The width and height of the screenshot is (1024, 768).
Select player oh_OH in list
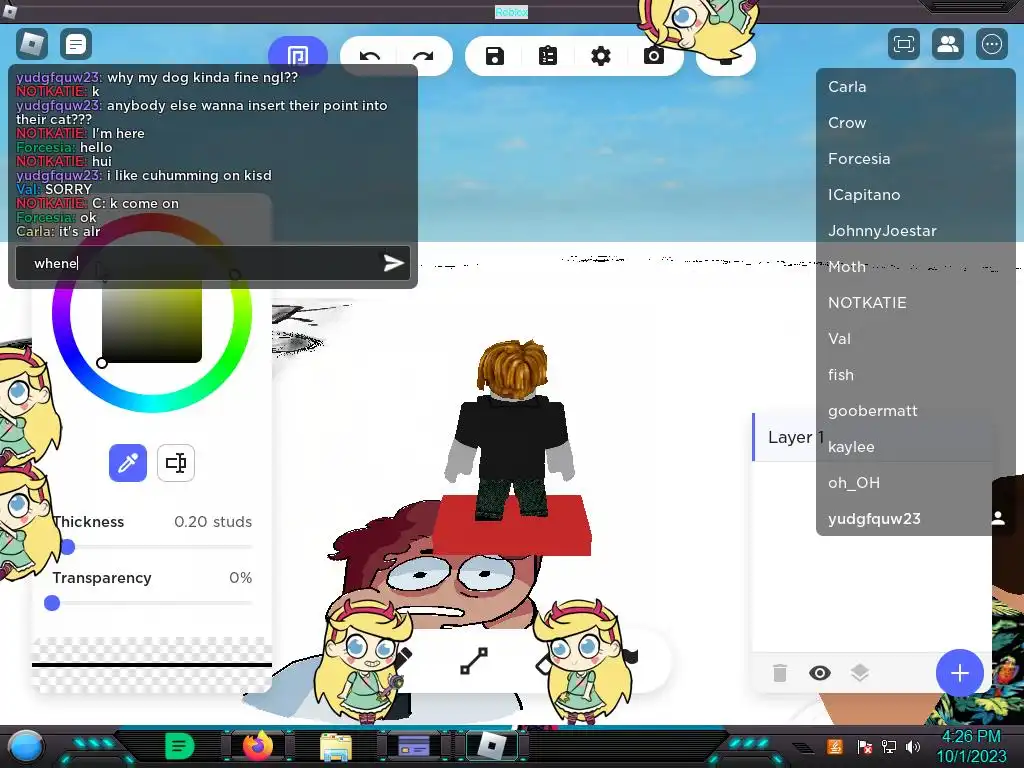(x=915, y=483)
